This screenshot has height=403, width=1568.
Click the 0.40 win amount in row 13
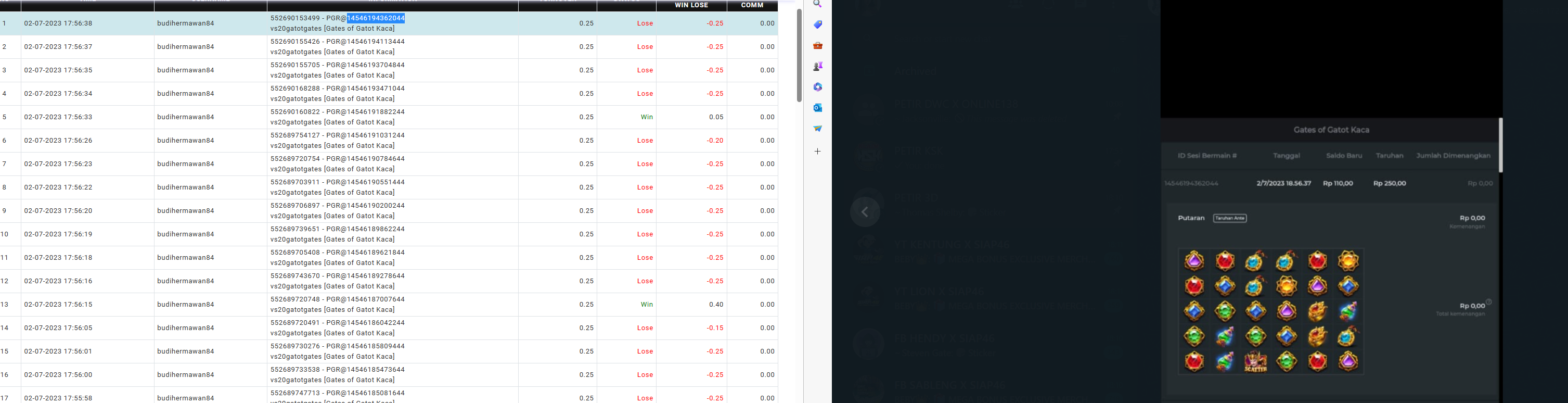pos(716,305)
